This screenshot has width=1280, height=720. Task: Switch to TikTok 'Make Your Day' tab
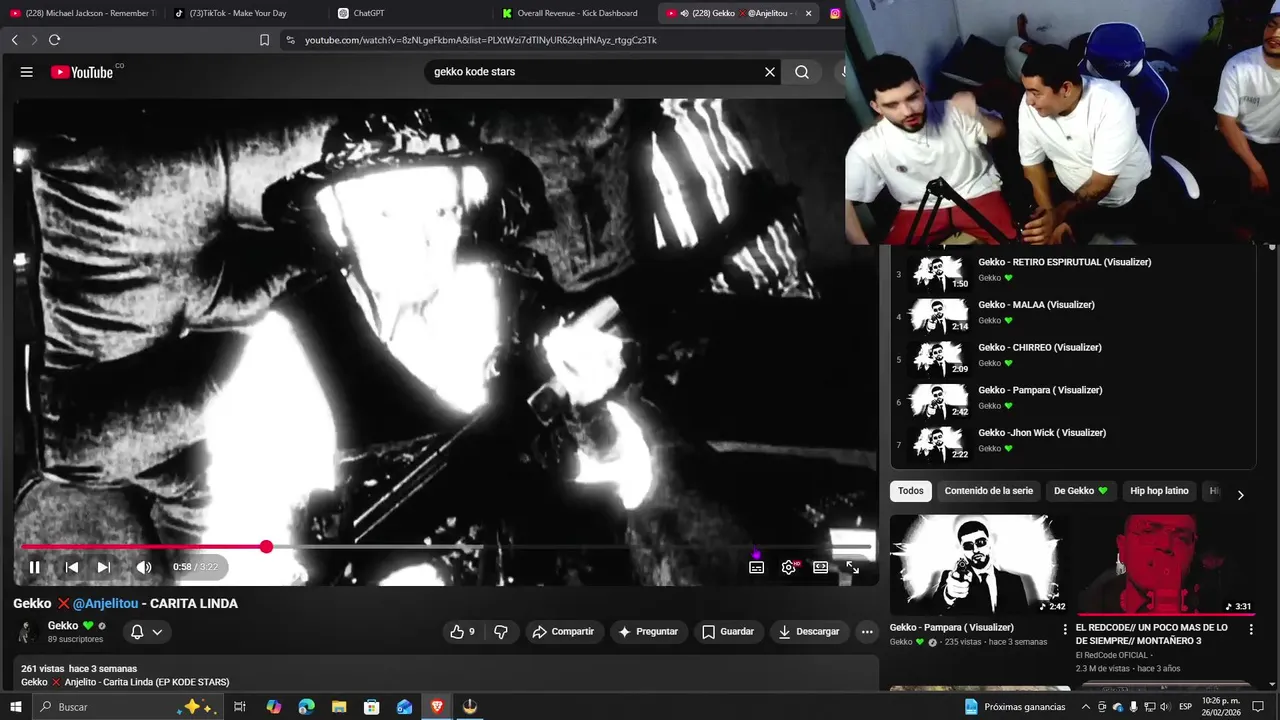click(245, 13)
